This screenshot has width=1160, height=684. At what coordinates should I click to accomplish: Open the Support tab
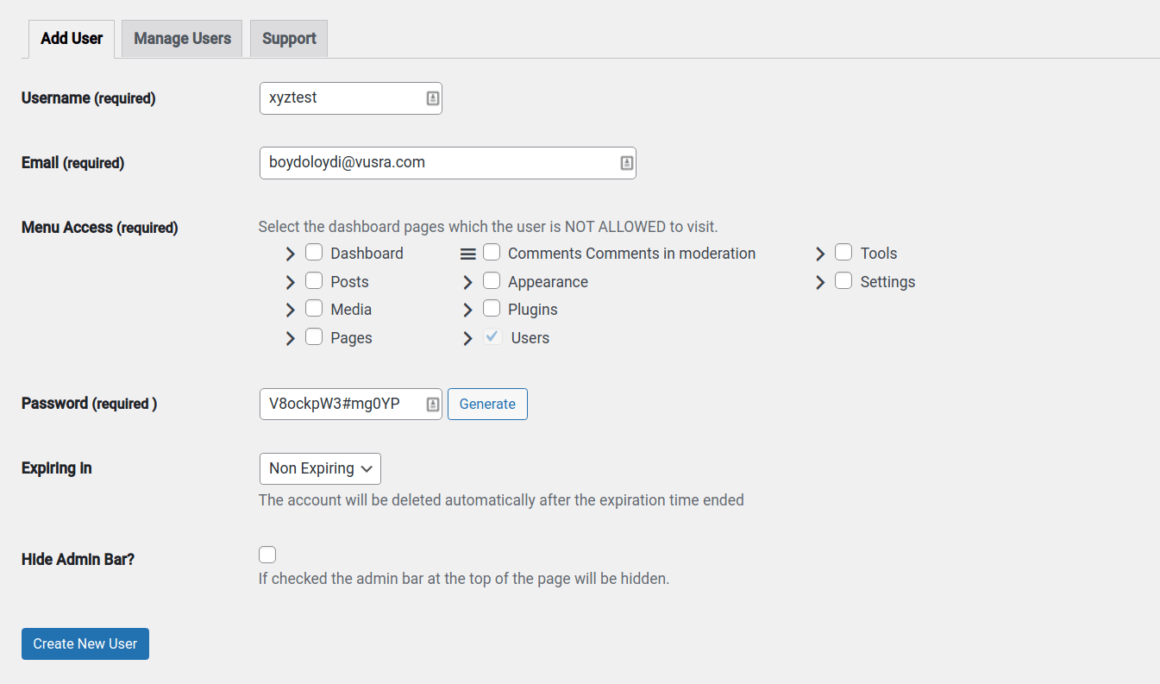(x=288, y=38)
